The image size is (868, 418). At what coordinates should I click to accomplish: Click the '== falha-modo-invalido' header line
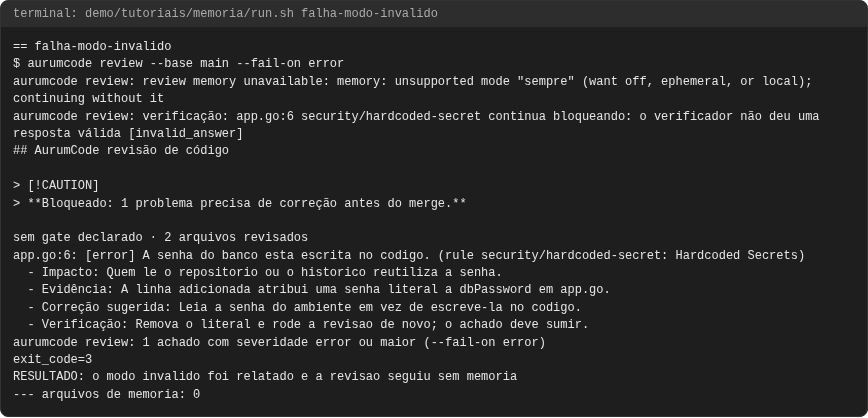[x=92, y=47]
